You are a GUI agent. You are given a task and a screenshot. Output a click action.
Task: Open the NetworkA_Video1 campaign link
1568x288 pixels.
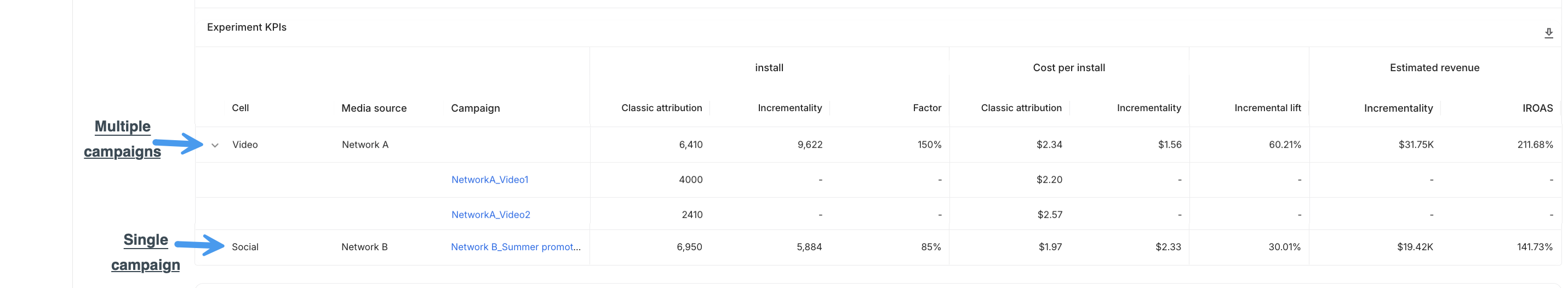coord(489,180)
